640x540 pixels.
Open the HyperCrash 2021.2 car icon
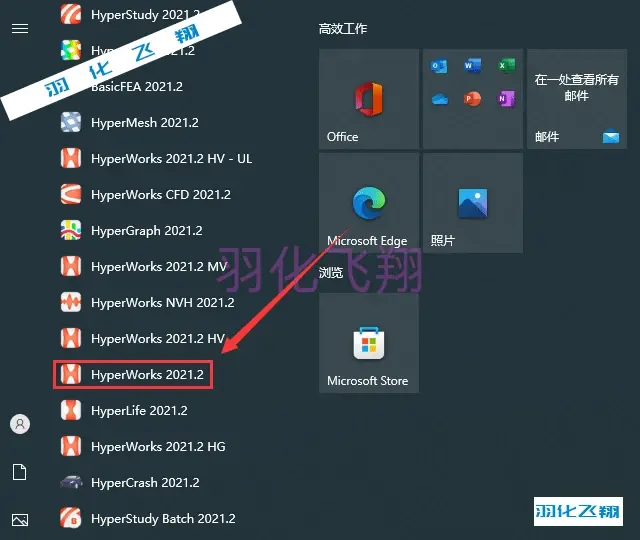coord(71,482)
